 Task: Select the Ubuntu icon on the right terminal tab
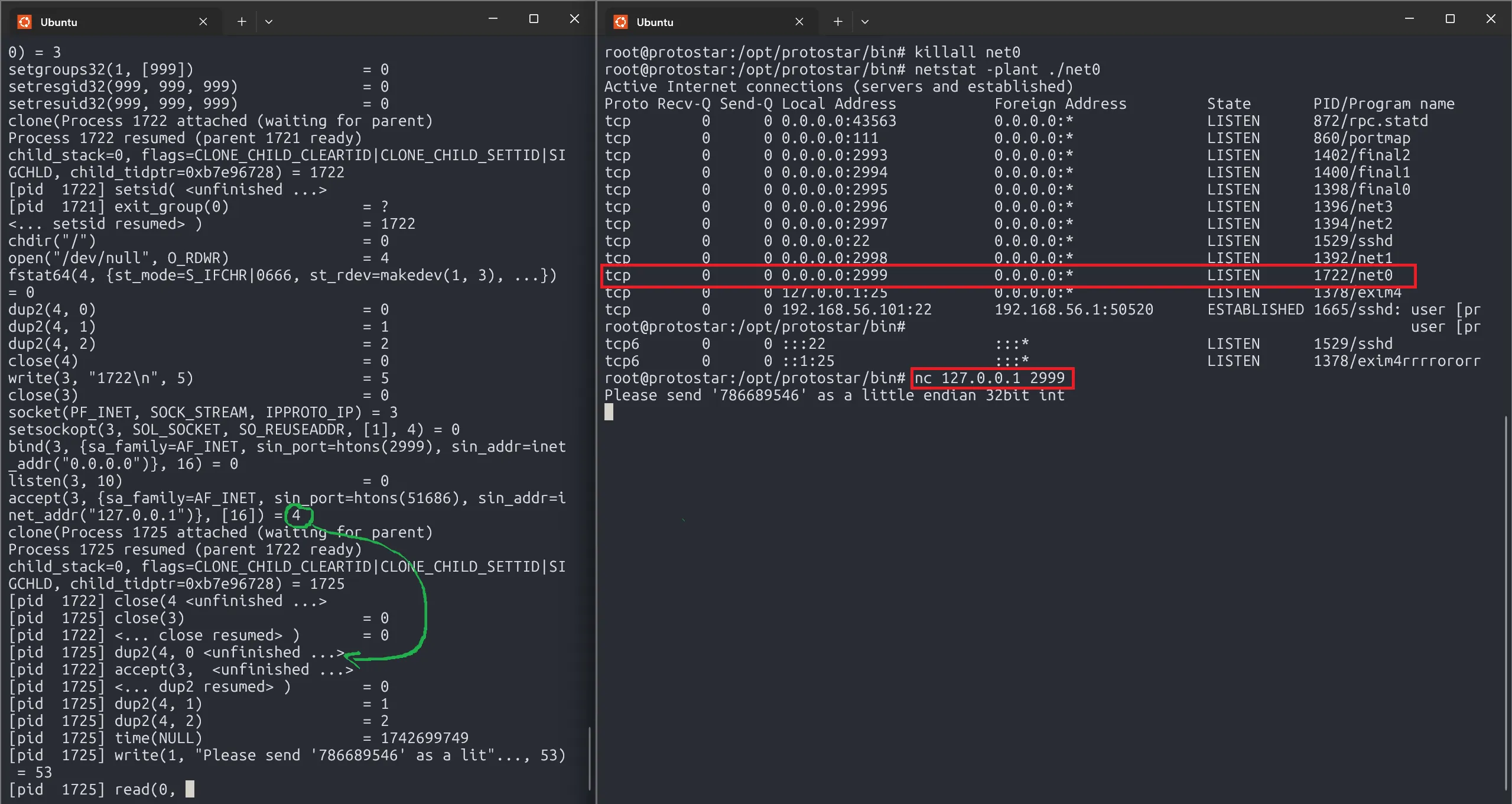pos(622,21)
